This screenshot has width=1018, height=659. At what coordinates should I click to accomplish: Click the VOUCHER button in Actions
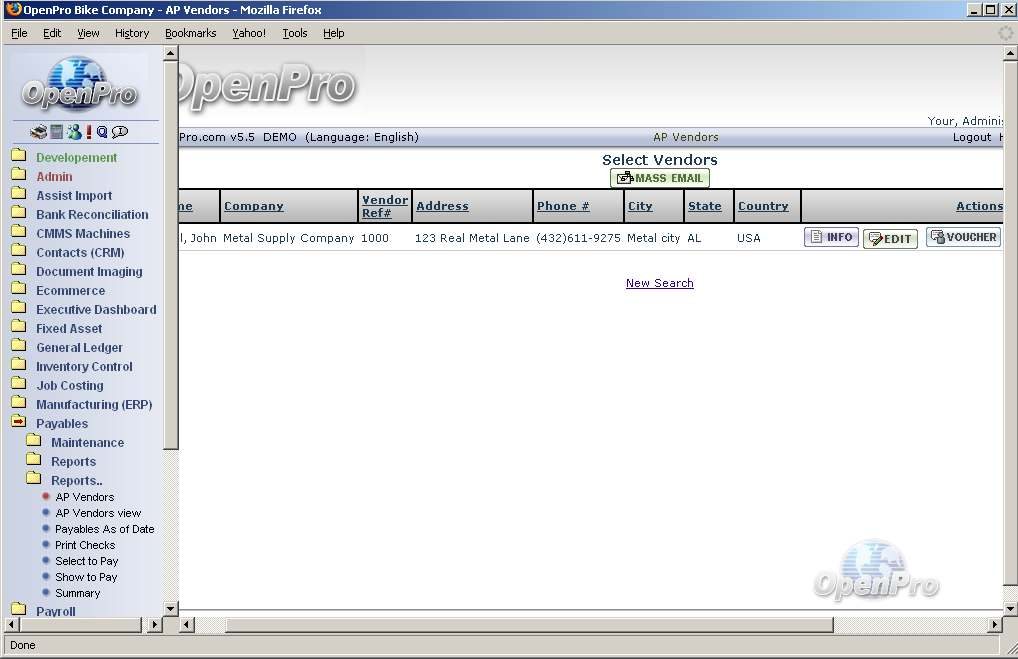coord(963,237)
